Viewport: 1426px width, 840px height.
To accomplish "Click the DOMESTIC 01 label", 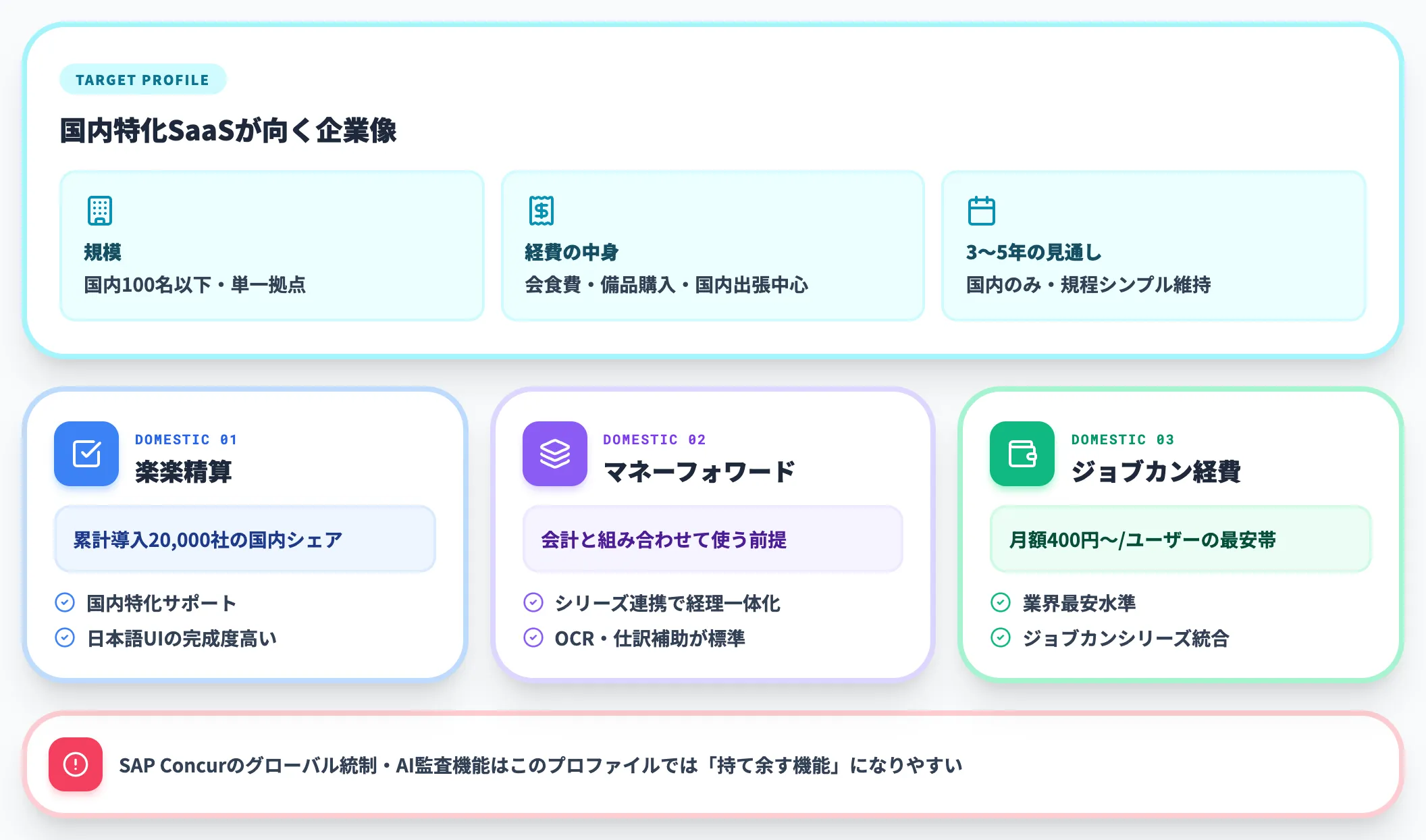I will (186, 440).
